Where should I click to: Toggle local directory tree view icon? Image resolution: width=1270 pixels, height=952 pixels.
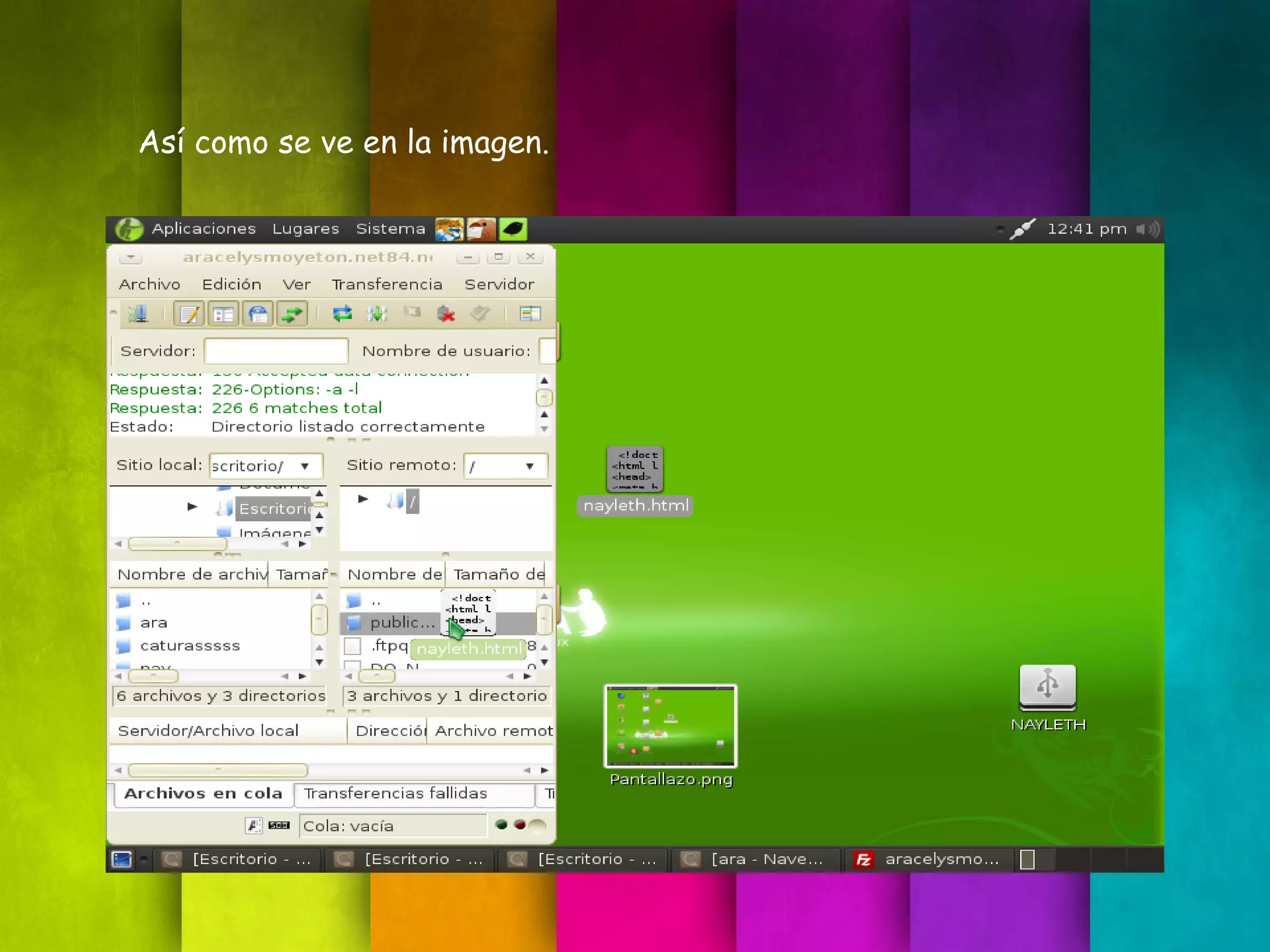pyautogui.click(x=223, y=314)
